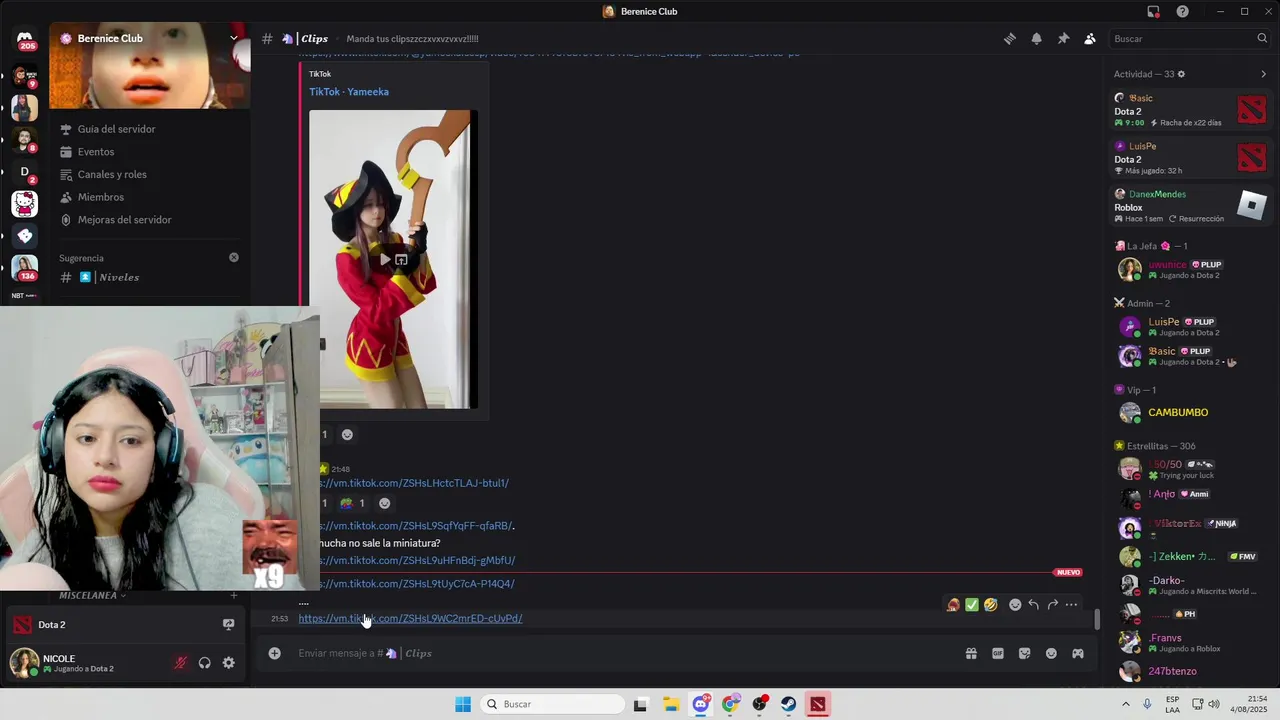Screen dimensions: 1280x720
Task: Dismiss the Sugerencia suggestion
Action: point(234,258)
